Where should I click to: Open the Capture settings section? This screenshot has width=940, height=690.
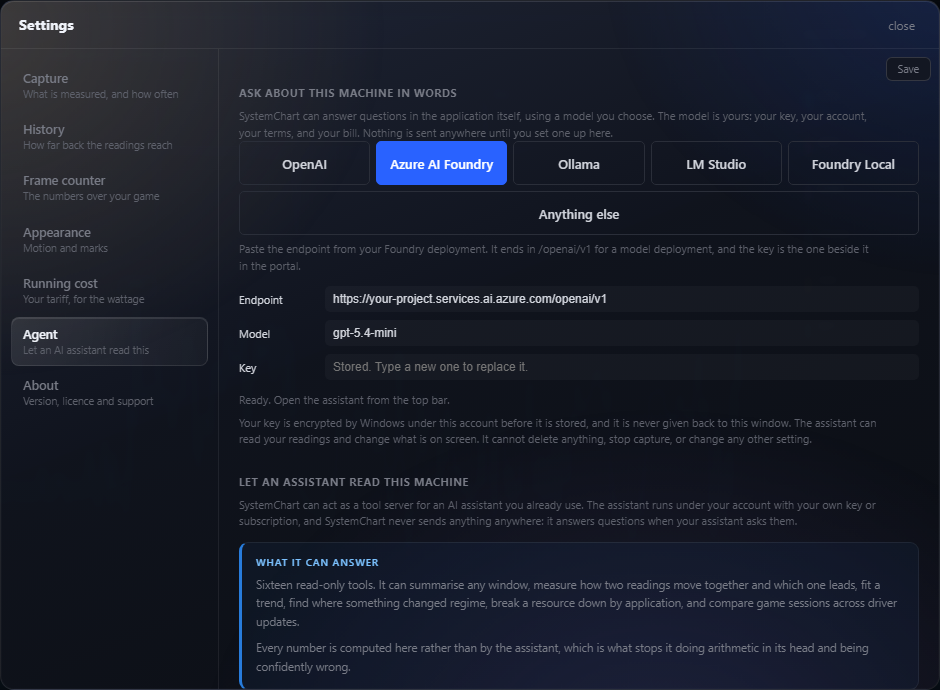click(109, 86)
